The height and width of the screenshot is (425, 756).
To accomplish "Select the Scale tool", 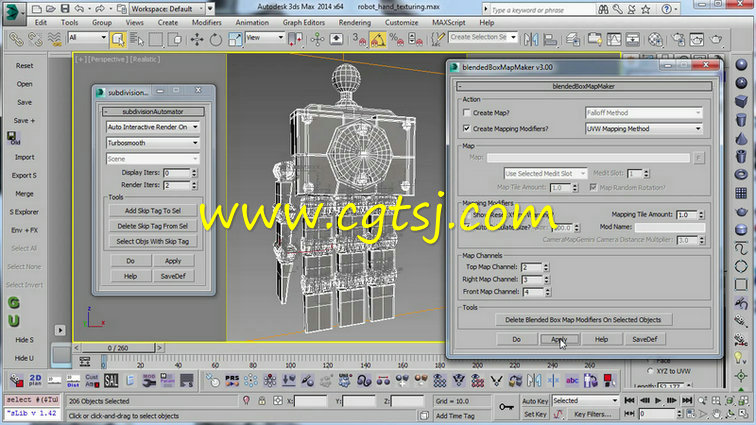I will tap(234, 39).
